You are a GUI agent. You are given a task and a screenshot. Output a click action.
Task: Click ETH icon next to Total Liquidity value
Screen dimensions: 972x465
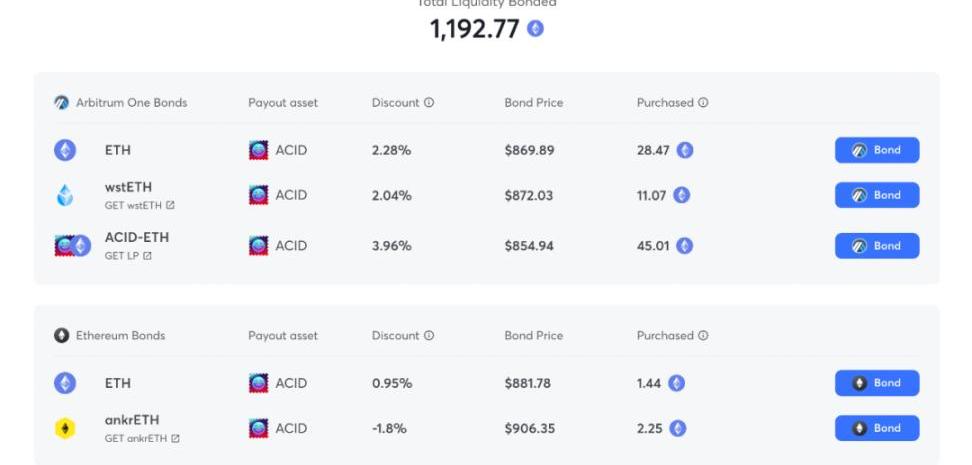point(536,29)
